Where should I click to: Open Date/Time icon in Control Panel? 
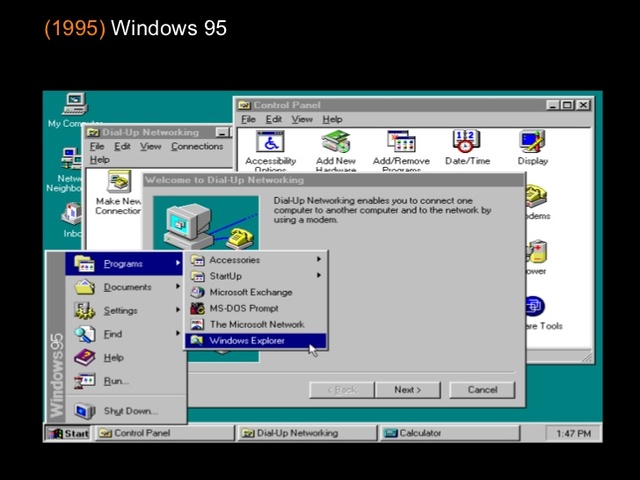[467, 142]
